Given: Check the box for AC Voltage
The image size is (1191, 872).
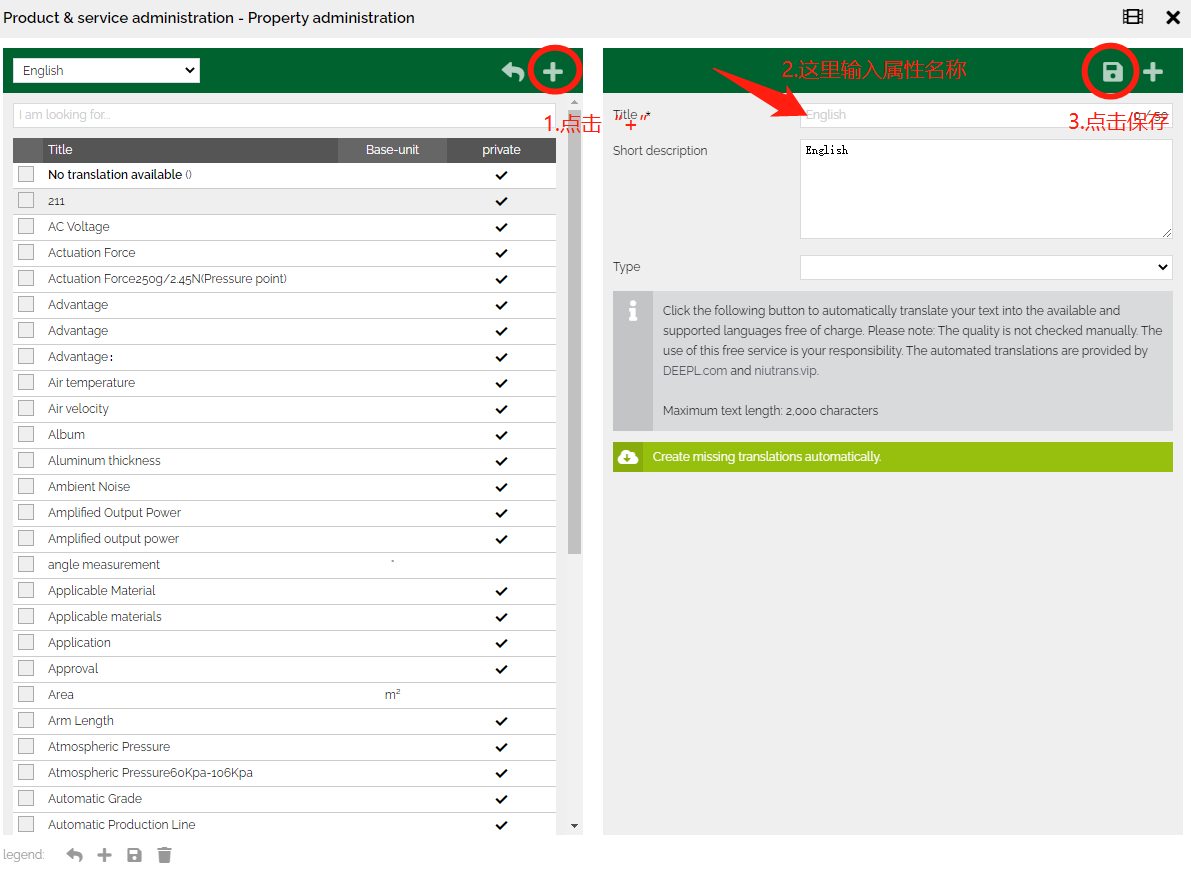Looking at the screenshot, I should [x=26, y=227].
